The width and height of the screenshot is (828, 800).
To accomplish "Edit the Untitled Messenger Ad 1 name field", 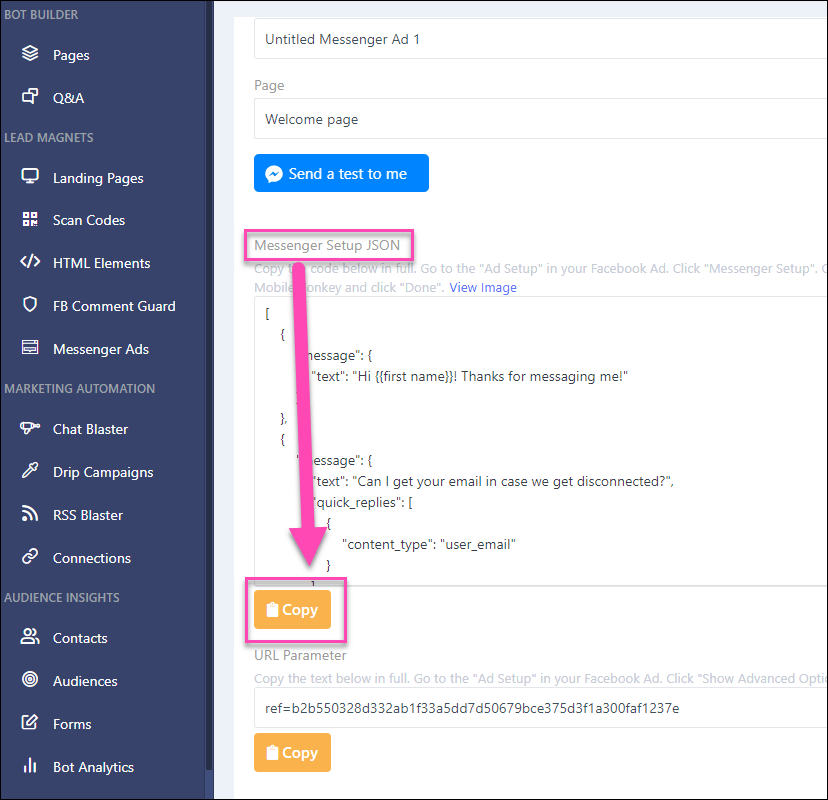I will click(x=541, y=39).
